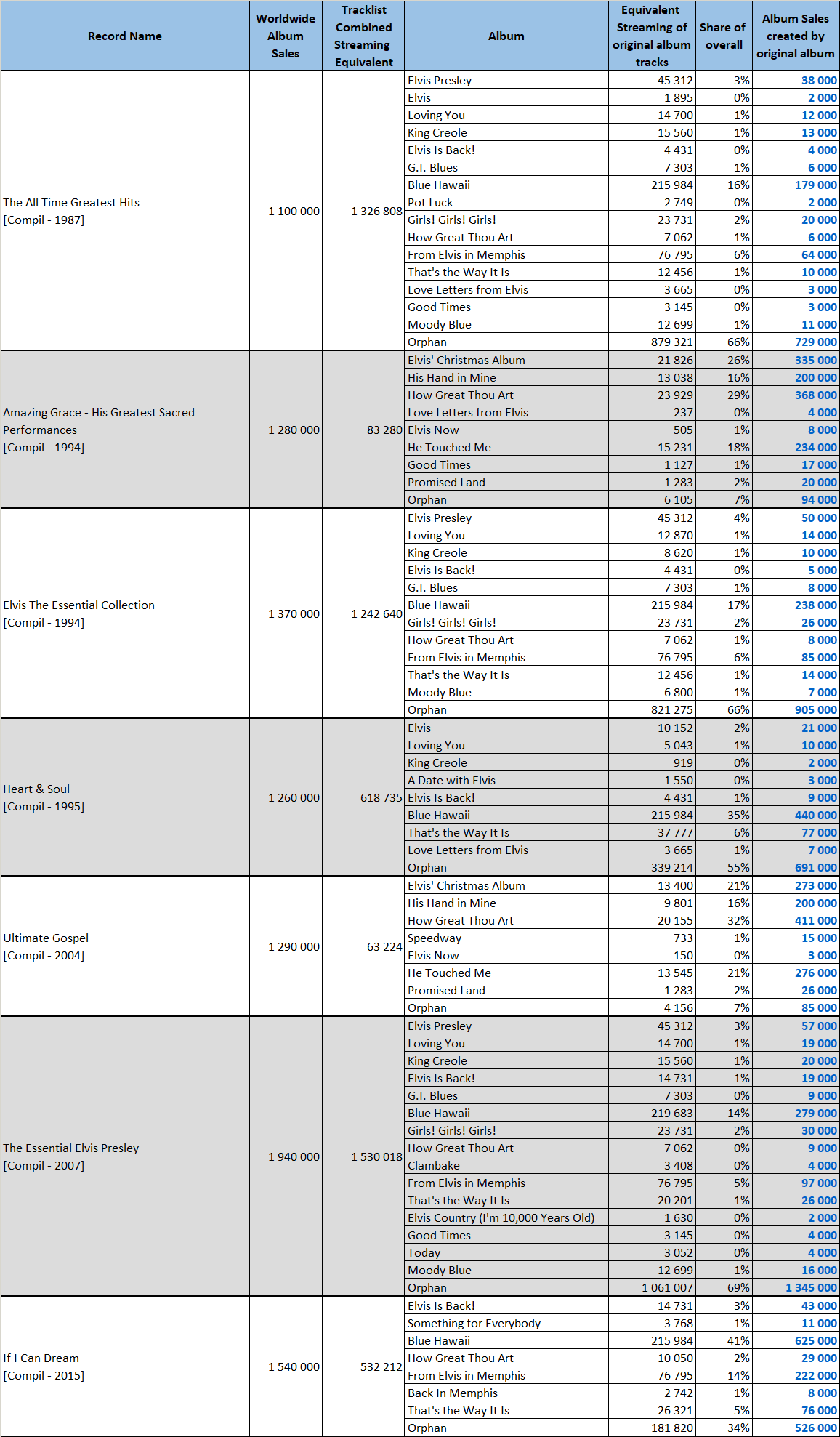Select the share value "69%"
Screen dimensions: 840x1437
tap(739, 1287)
